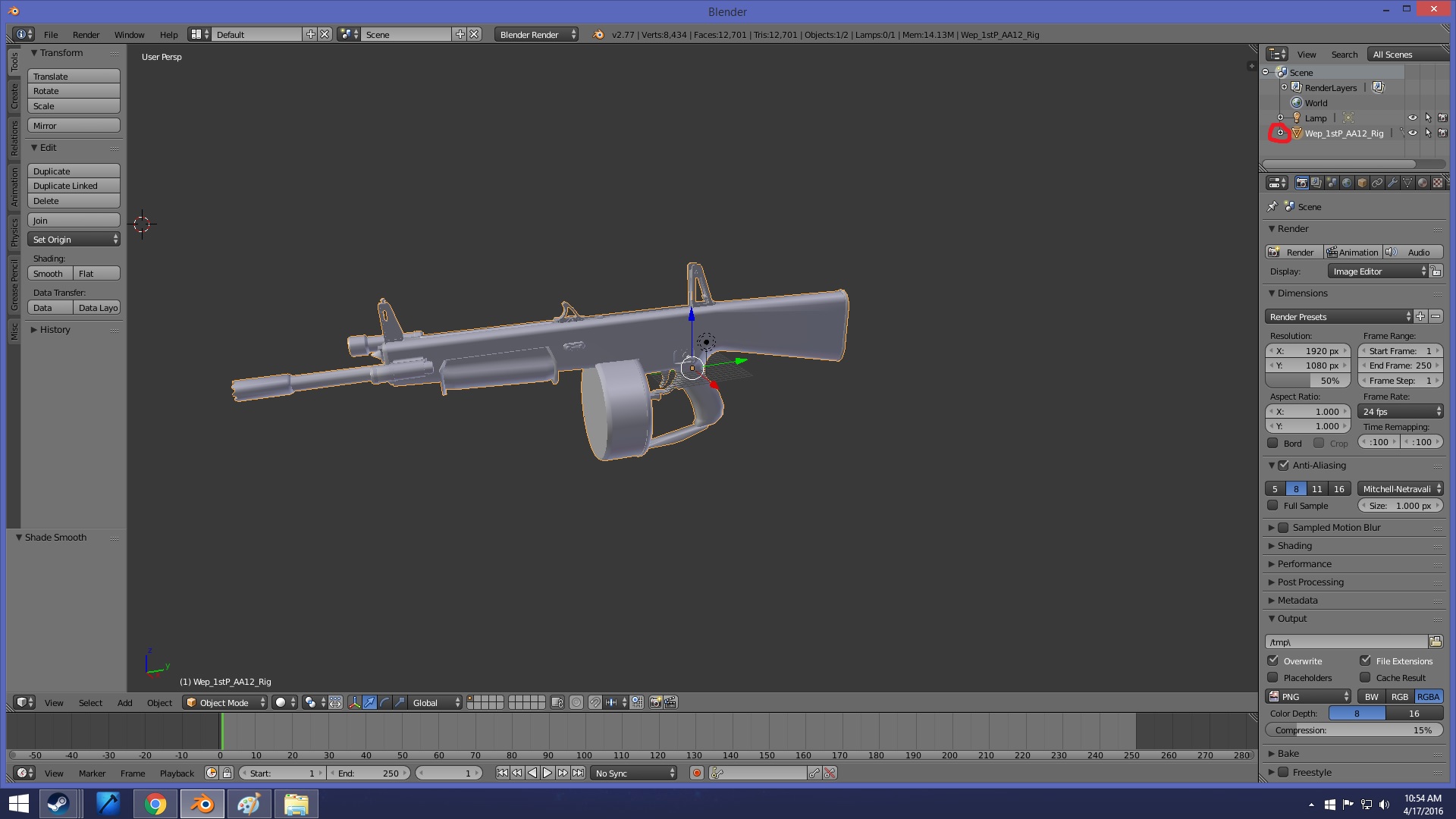Click the Duplicate Linked button
This screenshot has width=1456, height=819.
74,186
